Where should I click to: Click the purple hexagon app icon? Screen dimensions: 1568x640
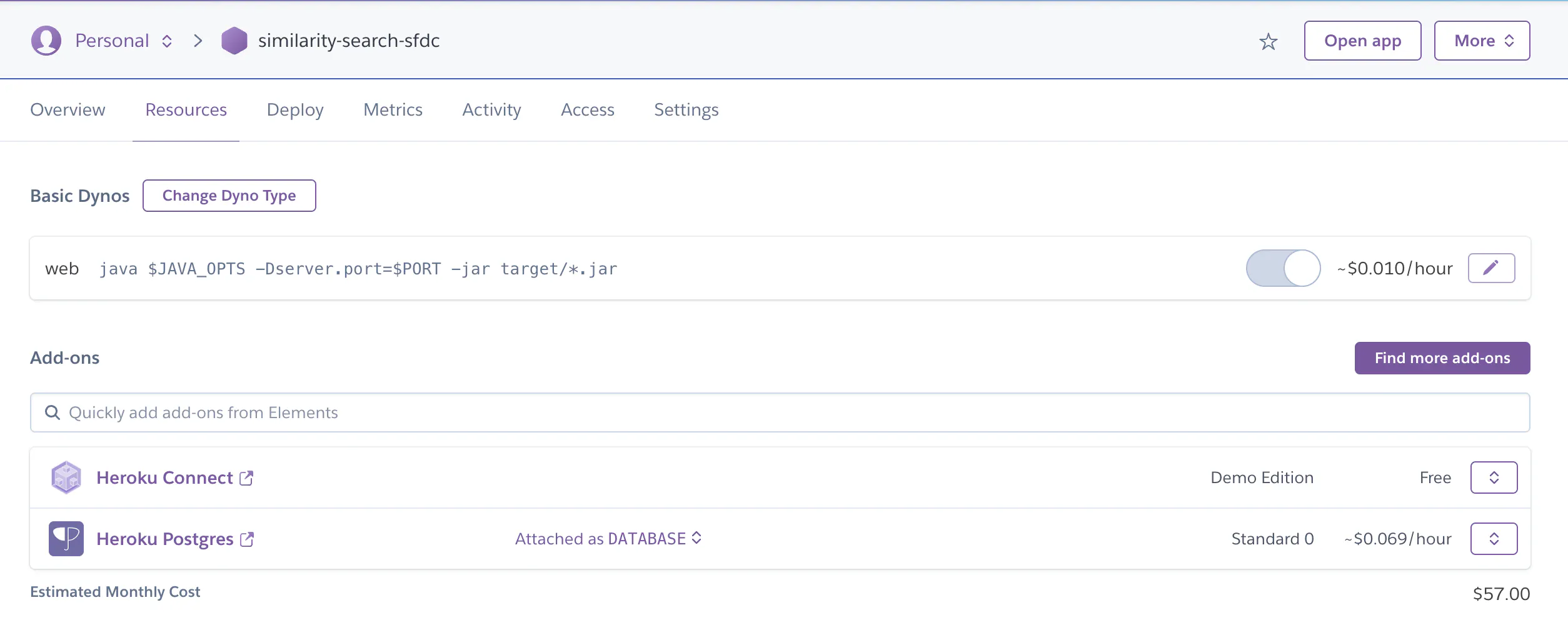tap(234, 41)
